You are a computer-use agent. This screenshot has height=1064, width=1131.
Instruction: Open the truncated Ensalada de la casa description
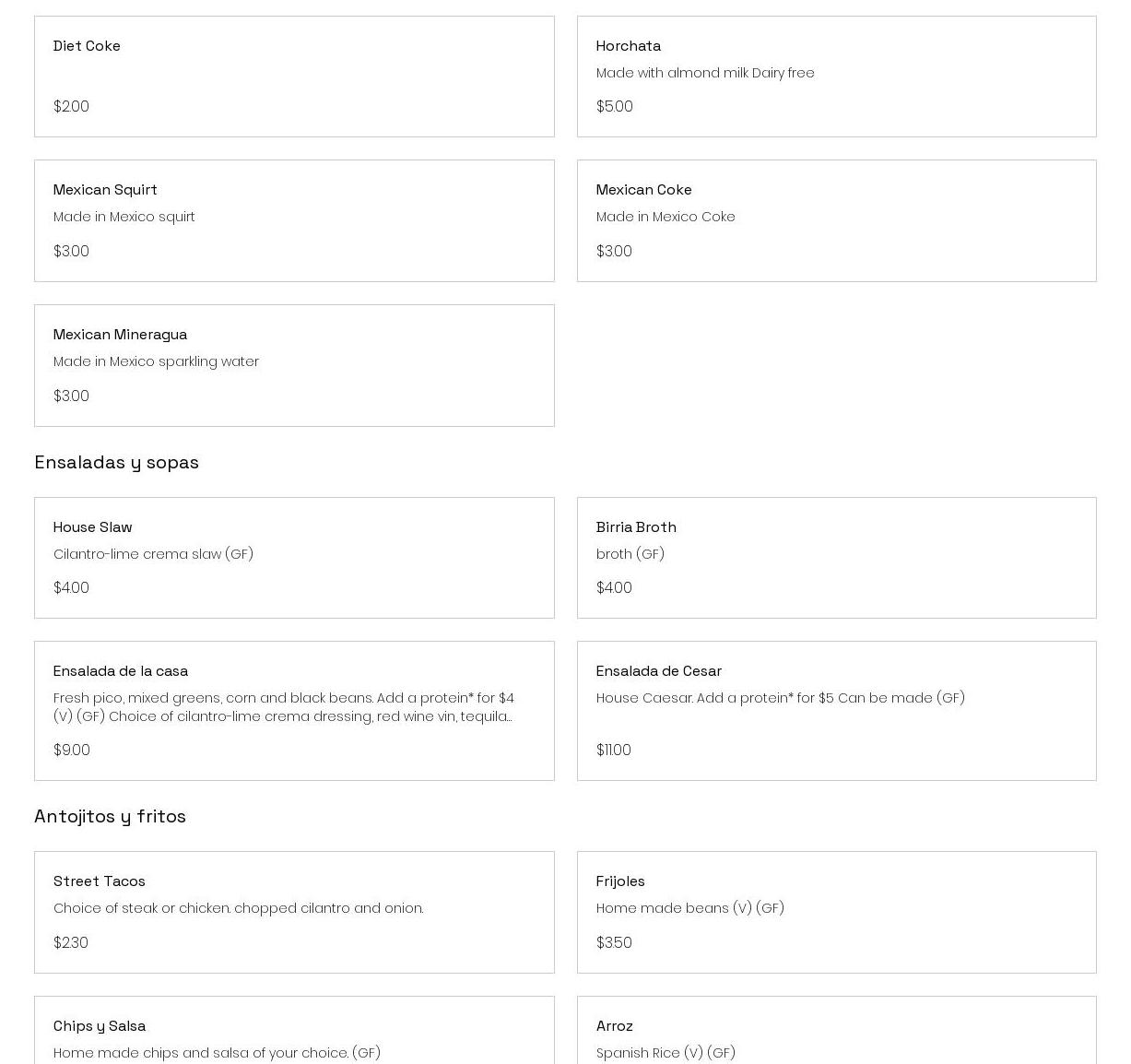[x=284, y=707]
